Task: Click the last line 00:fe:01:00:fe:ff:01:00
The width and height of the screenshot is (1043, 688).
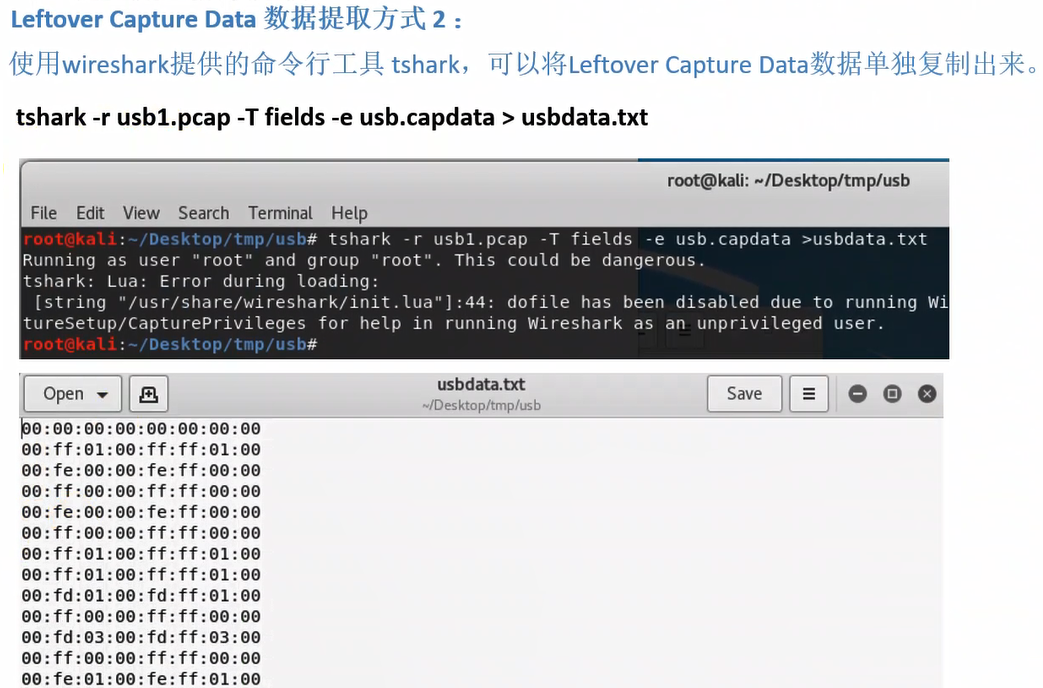Action: pos(141,679)
